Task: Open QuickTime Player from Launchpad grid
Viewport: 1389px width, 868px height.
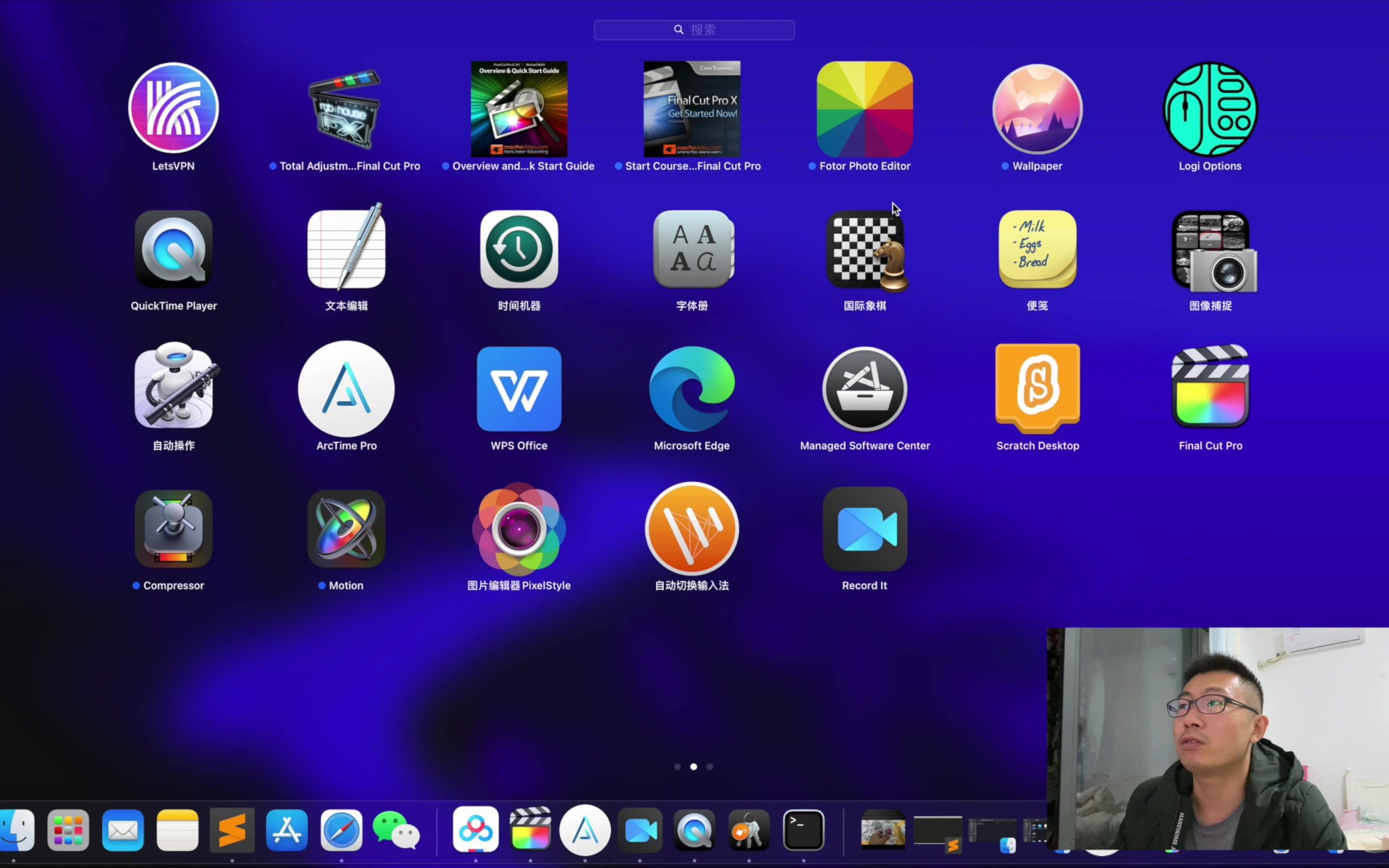Action: click(x=174, y=249)
